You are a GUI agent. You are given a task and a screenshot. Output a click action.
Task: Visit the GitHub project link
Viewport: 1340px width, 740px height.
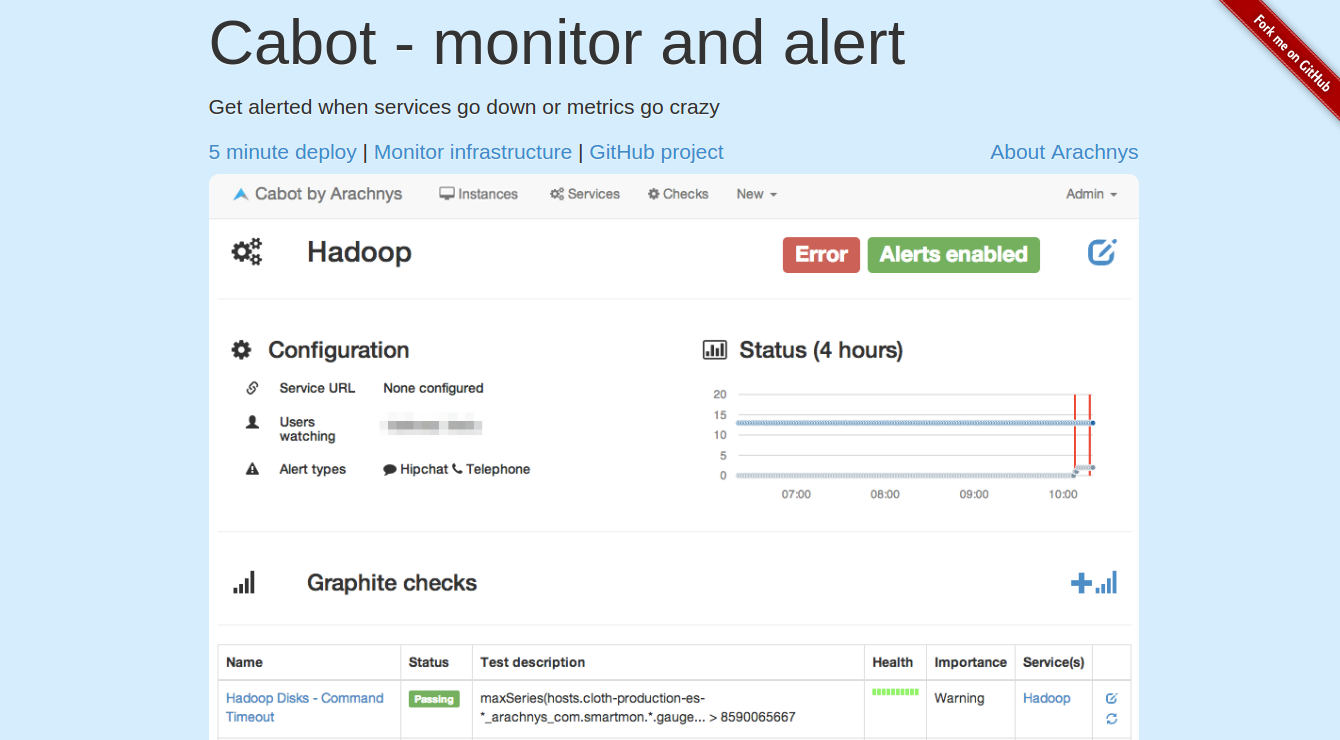tap(656, 152)
